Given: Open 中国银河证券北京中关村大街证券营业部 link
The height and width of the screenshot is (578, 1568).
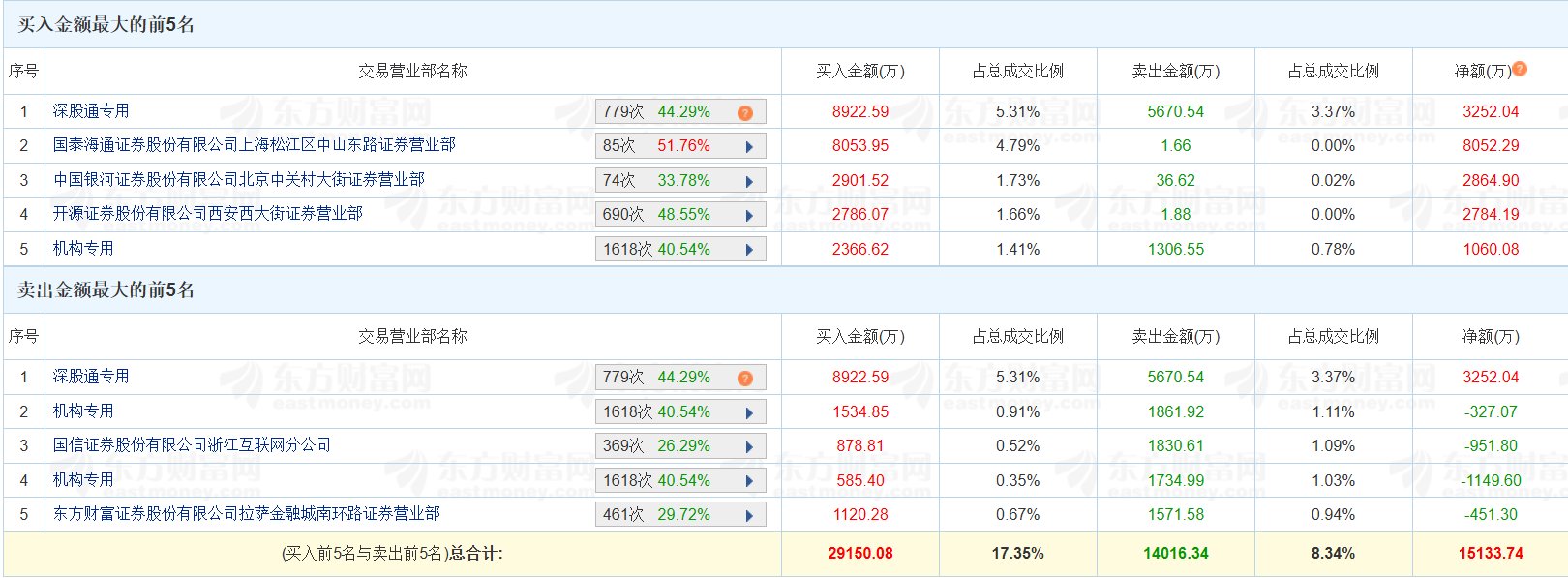Looking at the screenshot, I should click(238, 180).
